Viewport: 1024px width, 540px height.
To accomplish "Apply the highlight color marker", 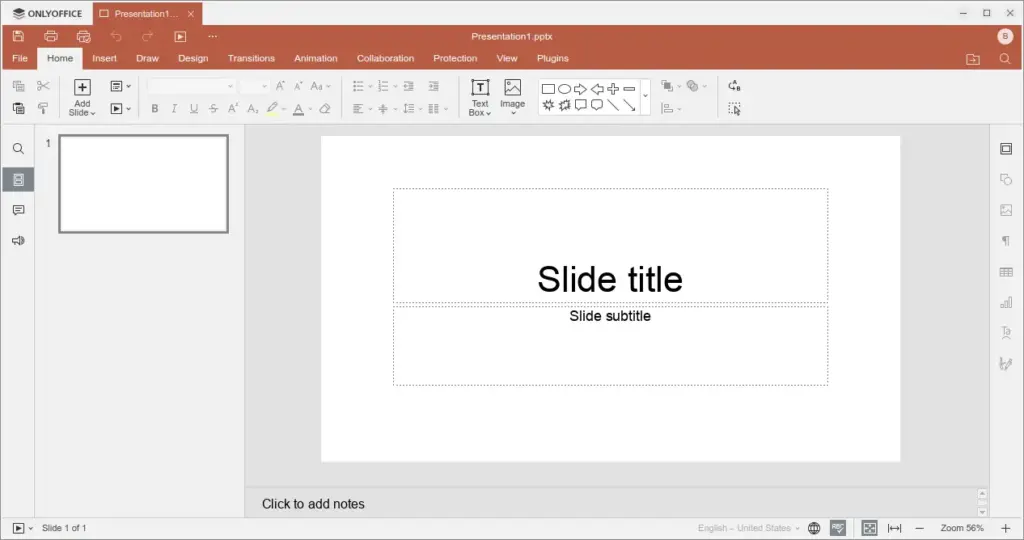I will (272, 108).
